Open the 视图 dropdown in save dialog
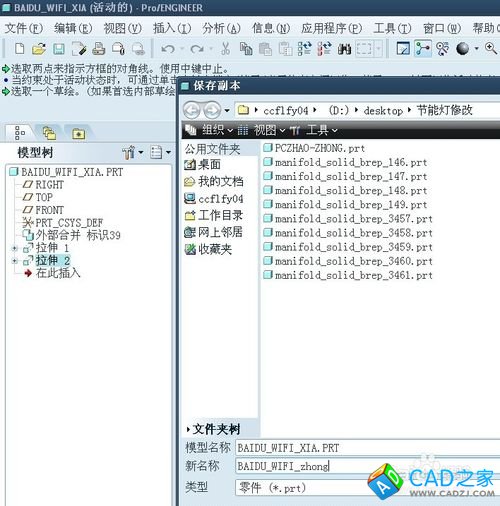Screen dimensions: 500x506 (261, 130)
